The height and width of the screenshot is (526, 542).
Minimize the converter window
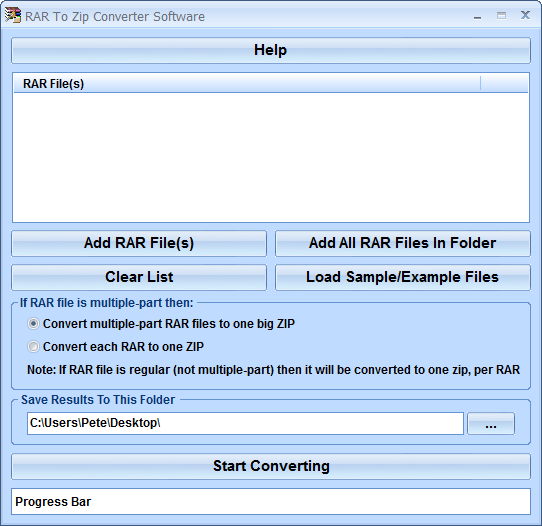(x=477, y=16)
